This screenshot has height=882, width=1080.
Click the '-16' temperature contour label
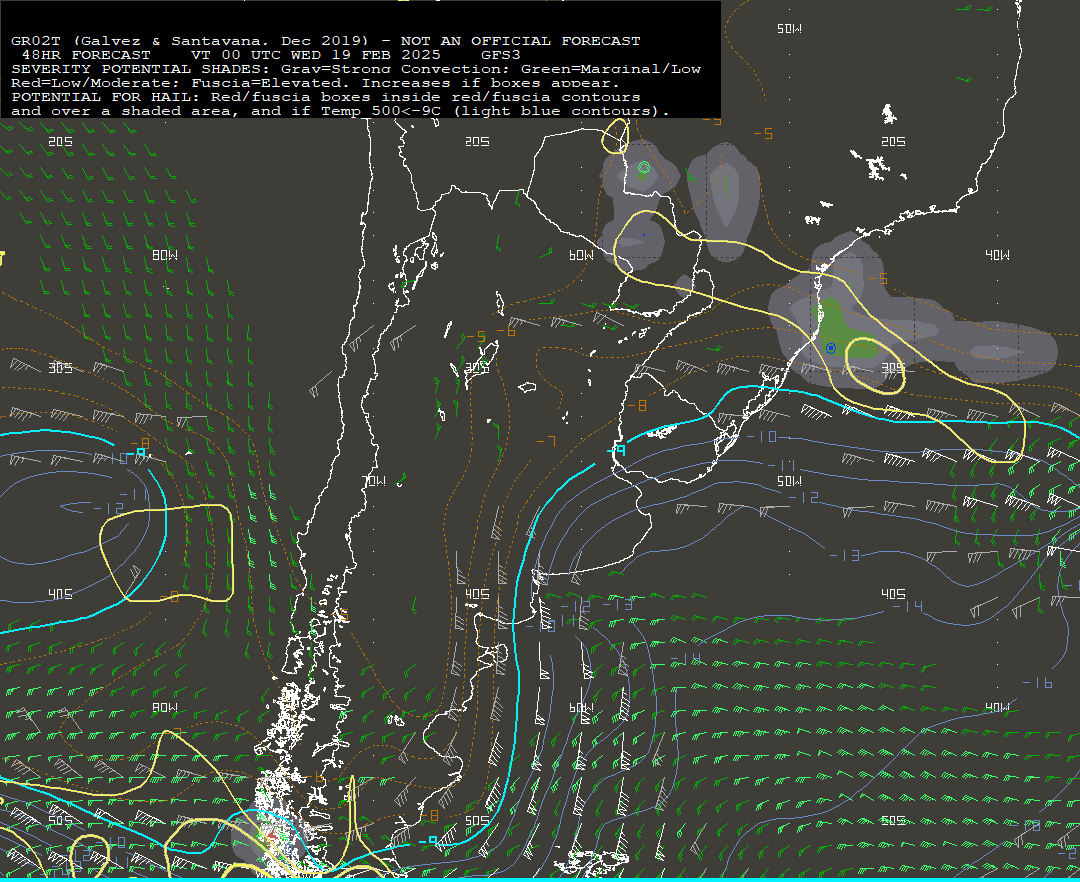[x=1038, y=682]
